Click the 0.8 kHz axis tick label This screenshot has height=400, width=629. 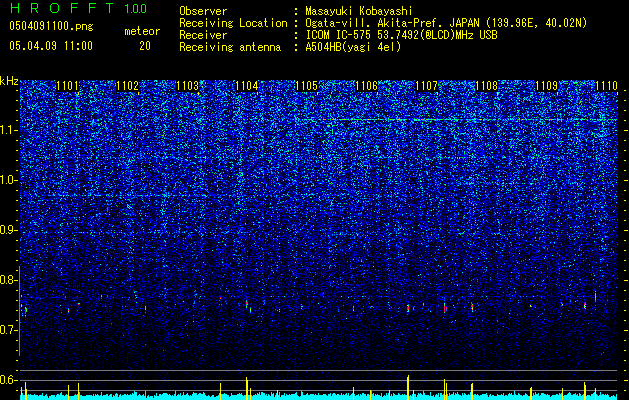pos(9,280)
